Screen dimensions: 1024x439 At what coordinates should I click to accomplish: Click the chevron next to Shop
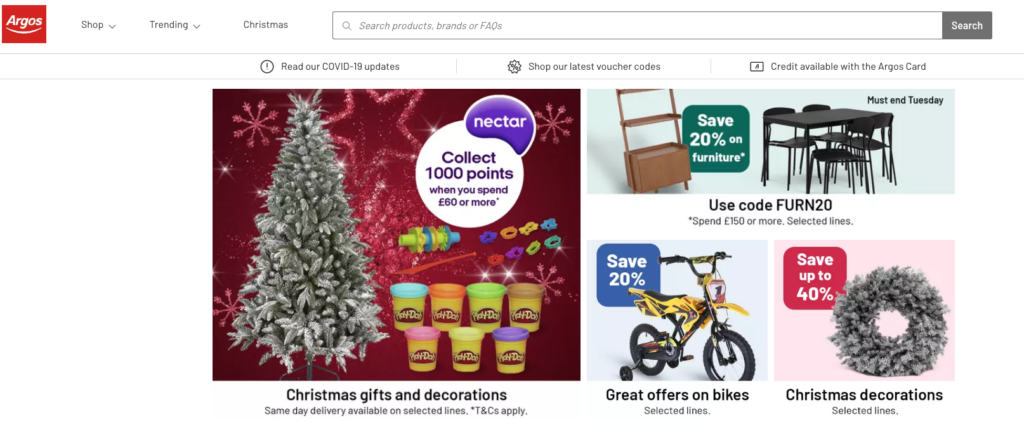(x=112, y=26)
